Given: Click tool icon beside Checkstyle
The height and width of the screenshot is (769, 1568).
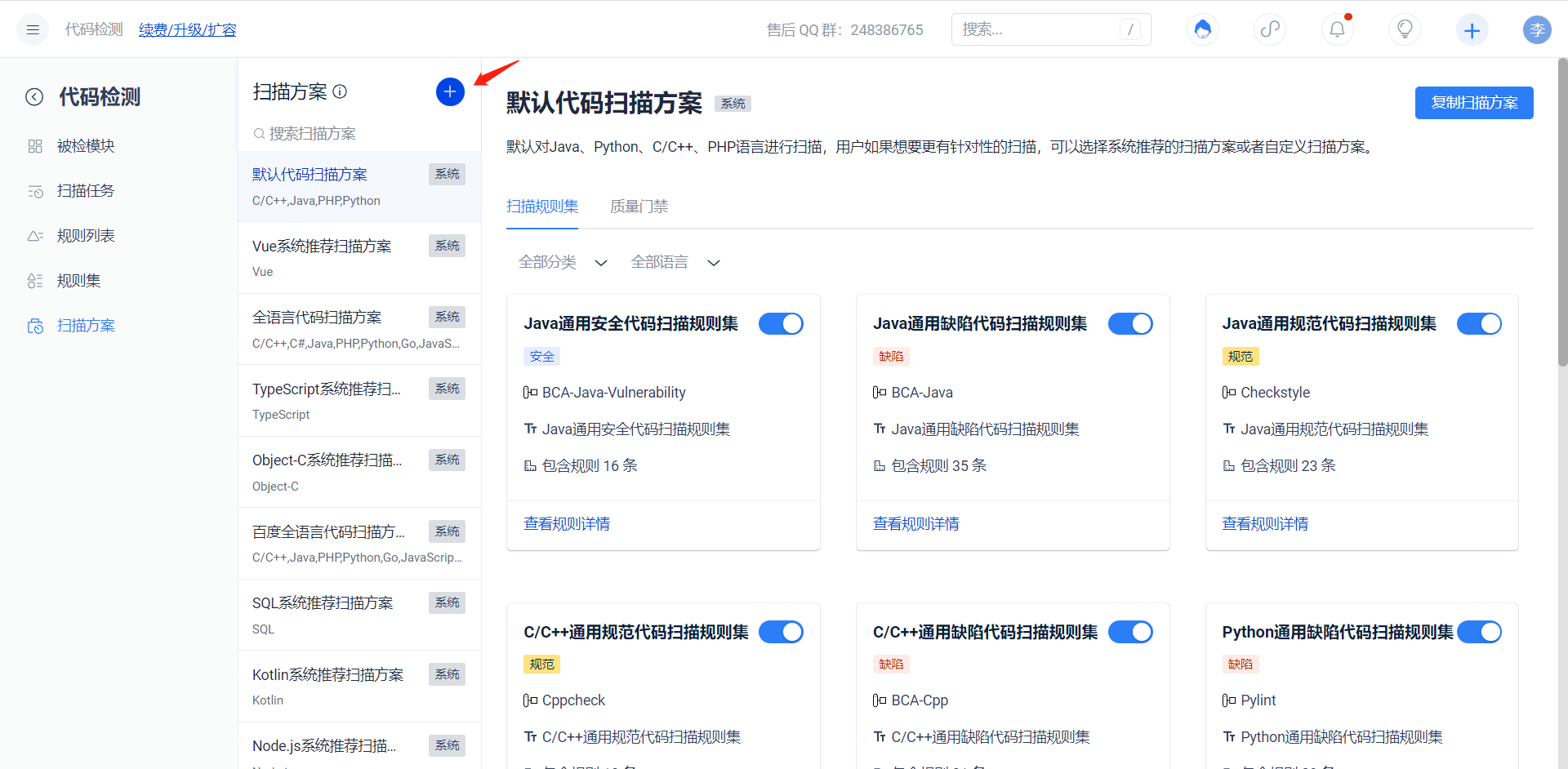Looking at the screenshot, I should pos(1229,393).
